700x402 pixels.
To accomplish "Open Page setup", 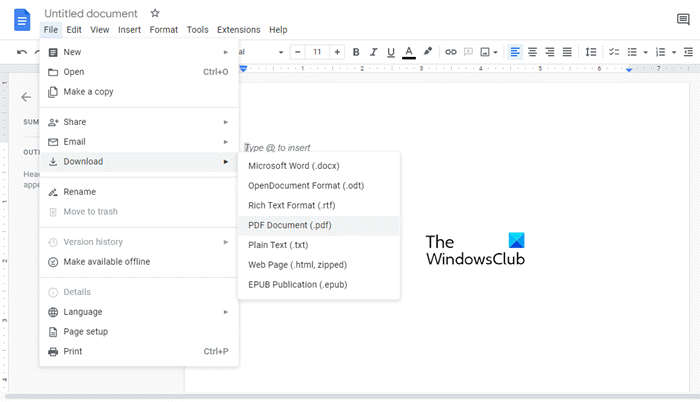I will coord(139,331).
